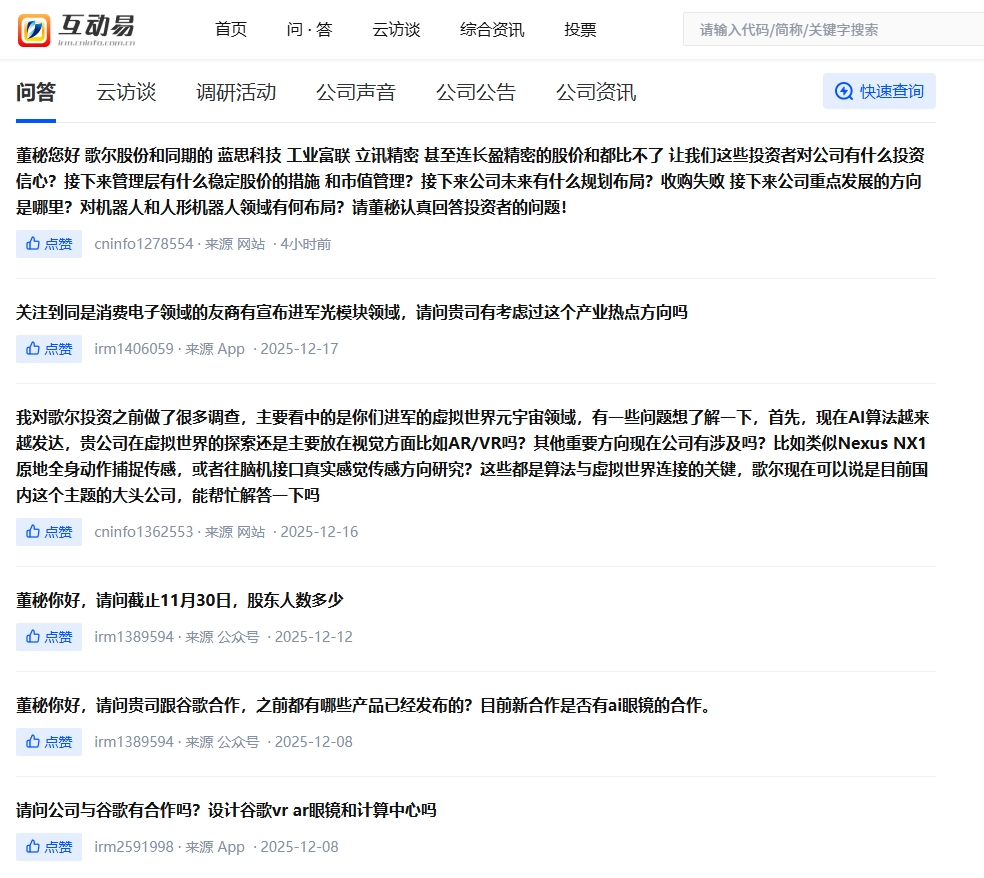Click the 互动易 logo icon
984x878 pixels.
[34, 31]
